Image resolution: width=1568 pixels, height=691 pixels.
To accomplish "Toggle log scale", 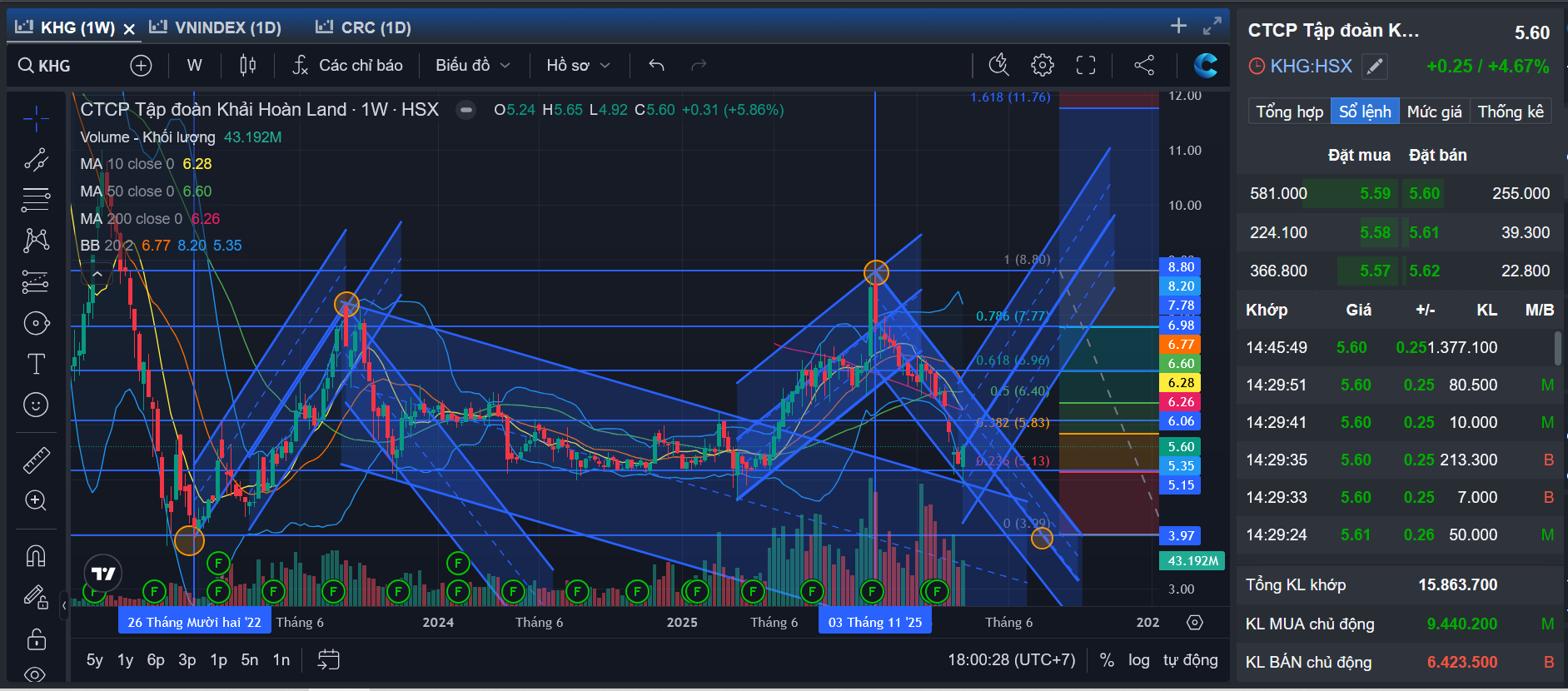I will coord(1139,660).
